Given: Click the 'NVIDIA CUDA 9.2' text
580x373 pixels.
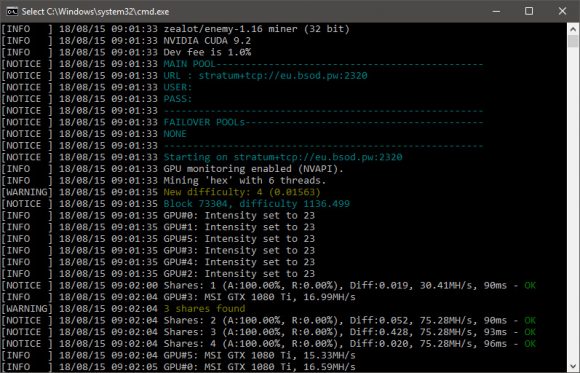Looking at the screenshot, I should pyautogui.click(x=207, y=41).
